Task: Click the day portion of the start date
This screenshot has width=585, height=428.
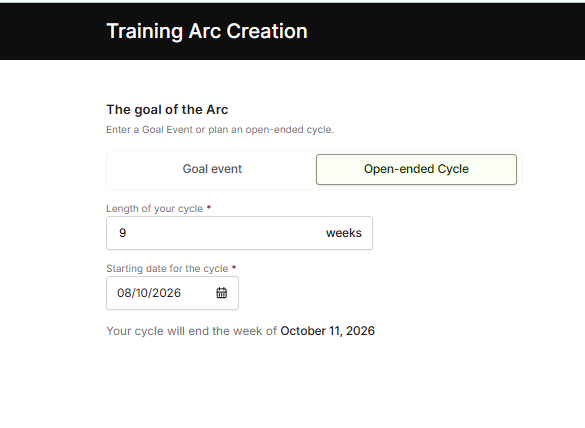Action: [141, 293]
